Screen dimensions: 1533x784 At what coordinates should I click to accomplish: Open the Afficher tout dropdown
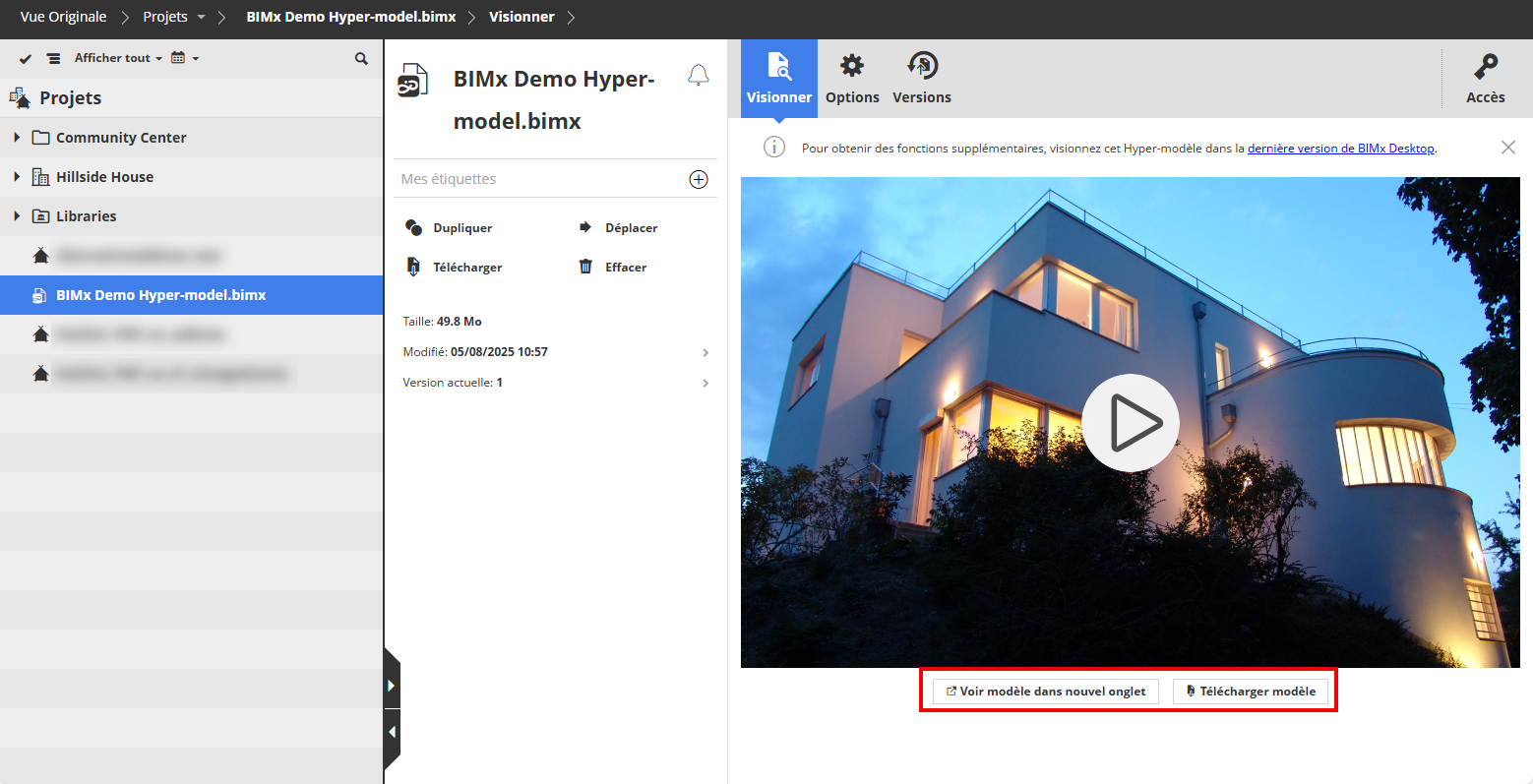118,59
